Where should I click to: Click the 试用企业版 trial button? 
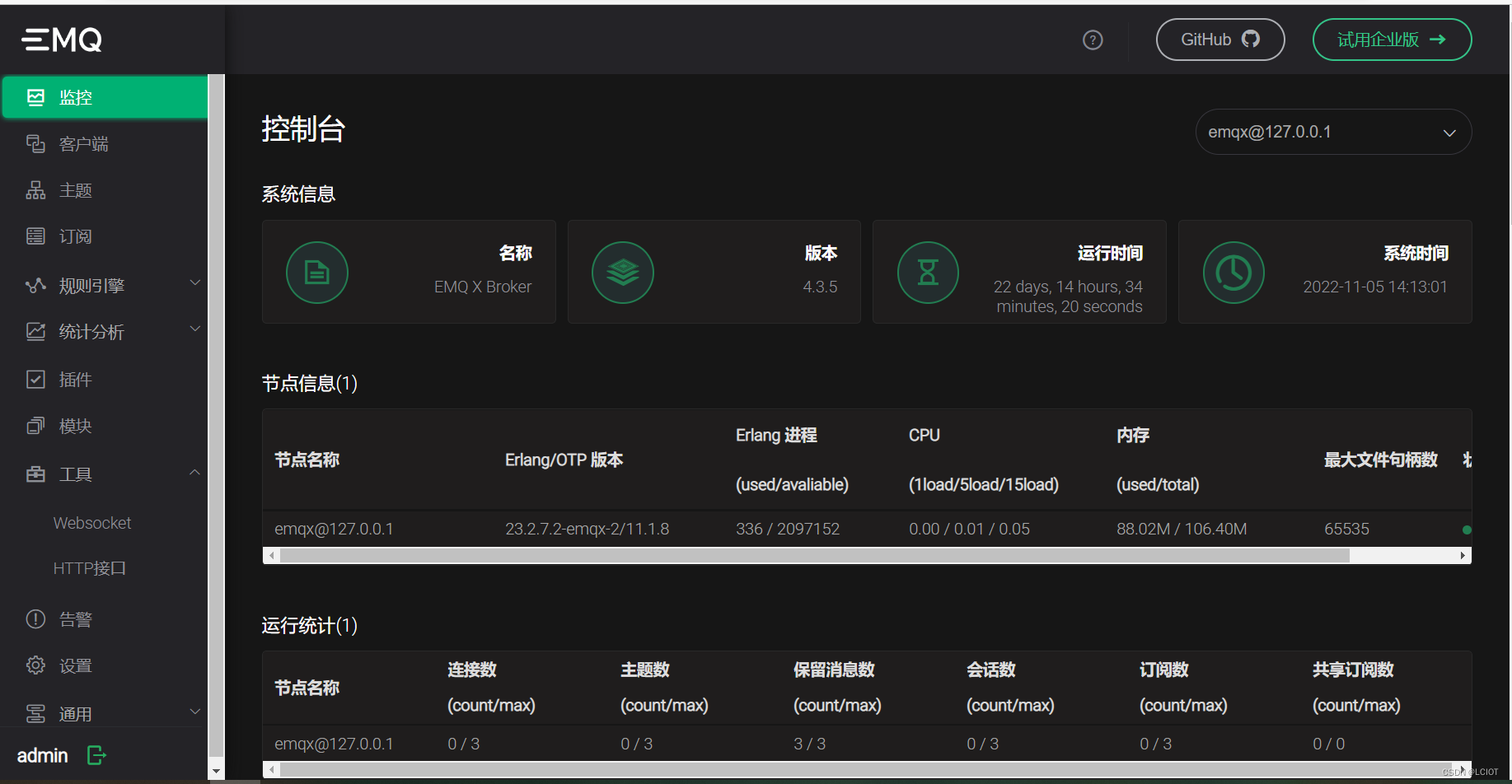1392,40
